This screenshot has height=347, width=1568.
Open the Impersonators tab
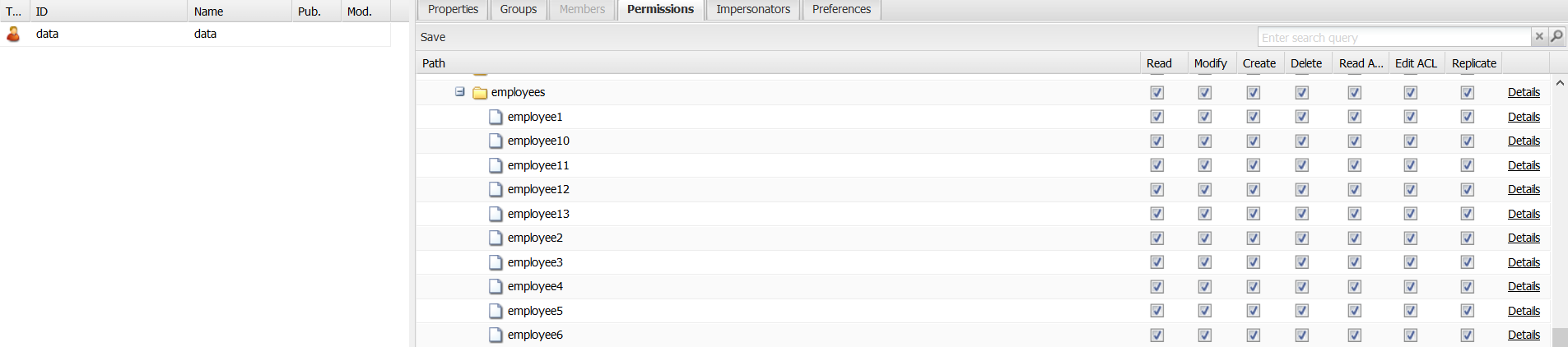click(752, 9)
